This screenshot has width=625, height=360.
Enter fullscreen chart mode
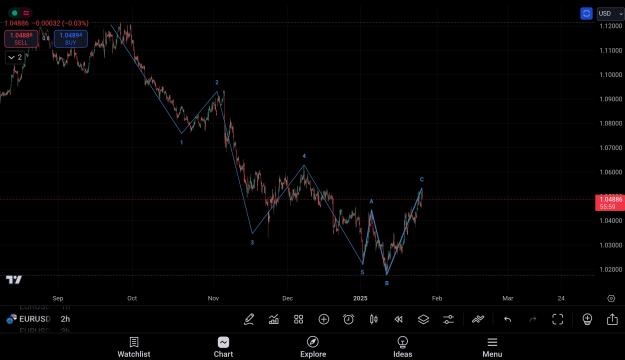tap(558, 319)
